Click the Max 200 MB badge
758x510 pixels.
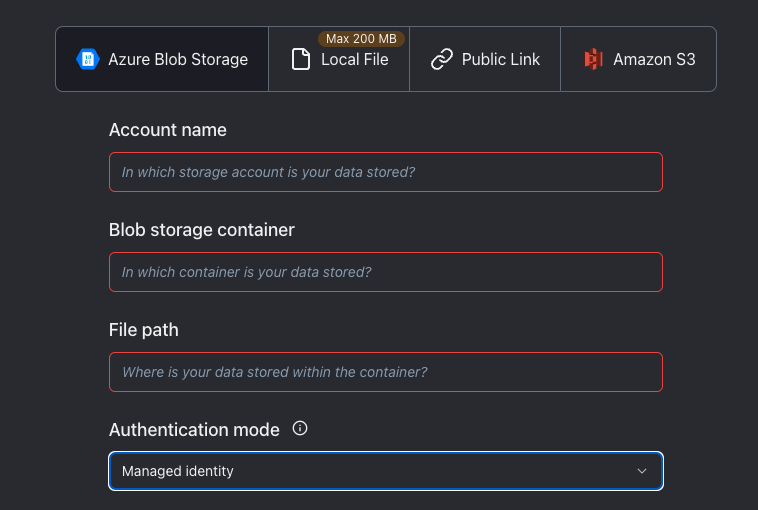click(x=360, y=39)
